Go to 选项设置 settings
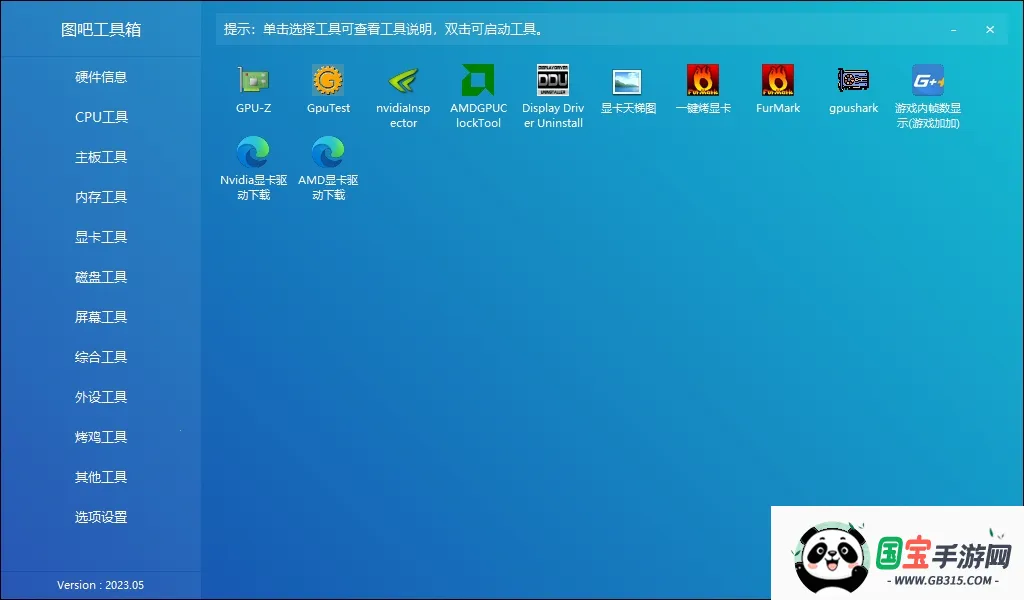Viewport: 1024px width, 600px height. (x=100, y=517)
